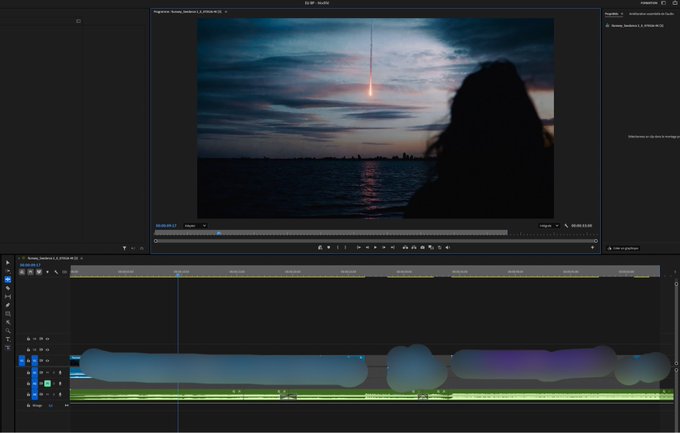Toggle the green mute button on middle audio track
Image resolution: width=680 pixels, height=433 pixels.
click(x=48, y=384)
